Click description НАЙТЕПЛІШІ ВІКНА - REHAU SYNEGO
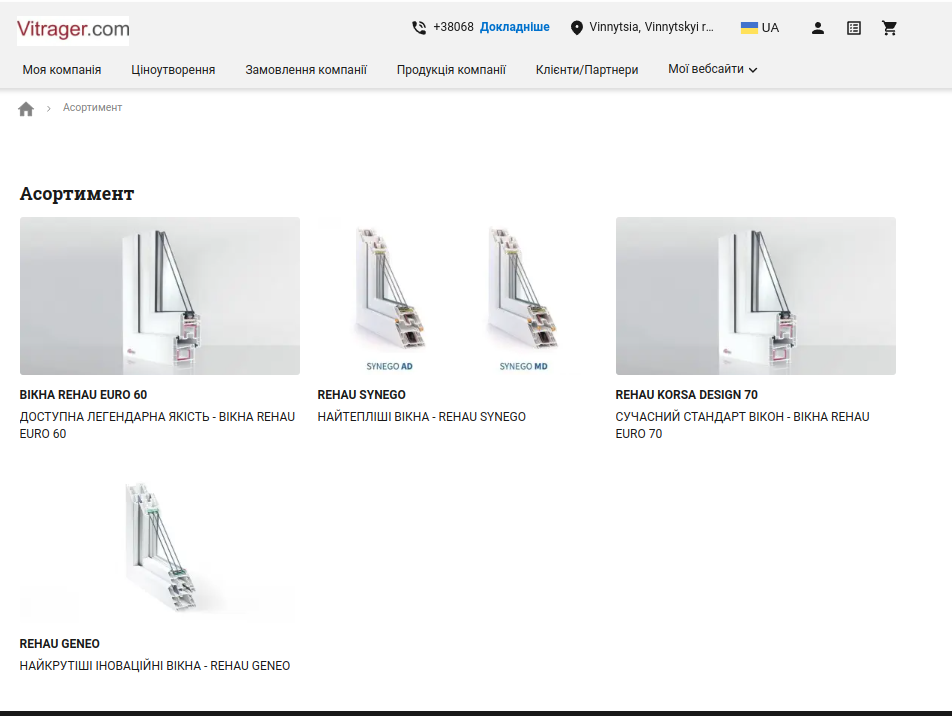Viewport: 952px width, 716px height. click(421, 417)
